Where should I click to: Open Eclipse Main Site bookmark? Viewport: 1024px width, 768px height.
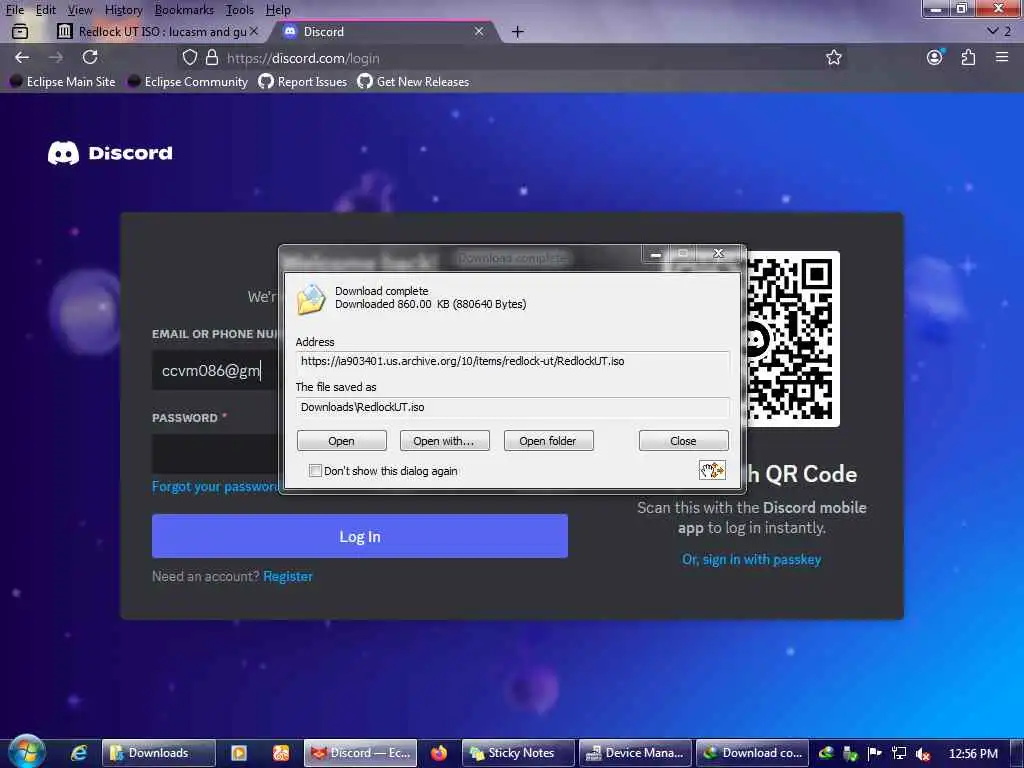[x=63, y=82]
